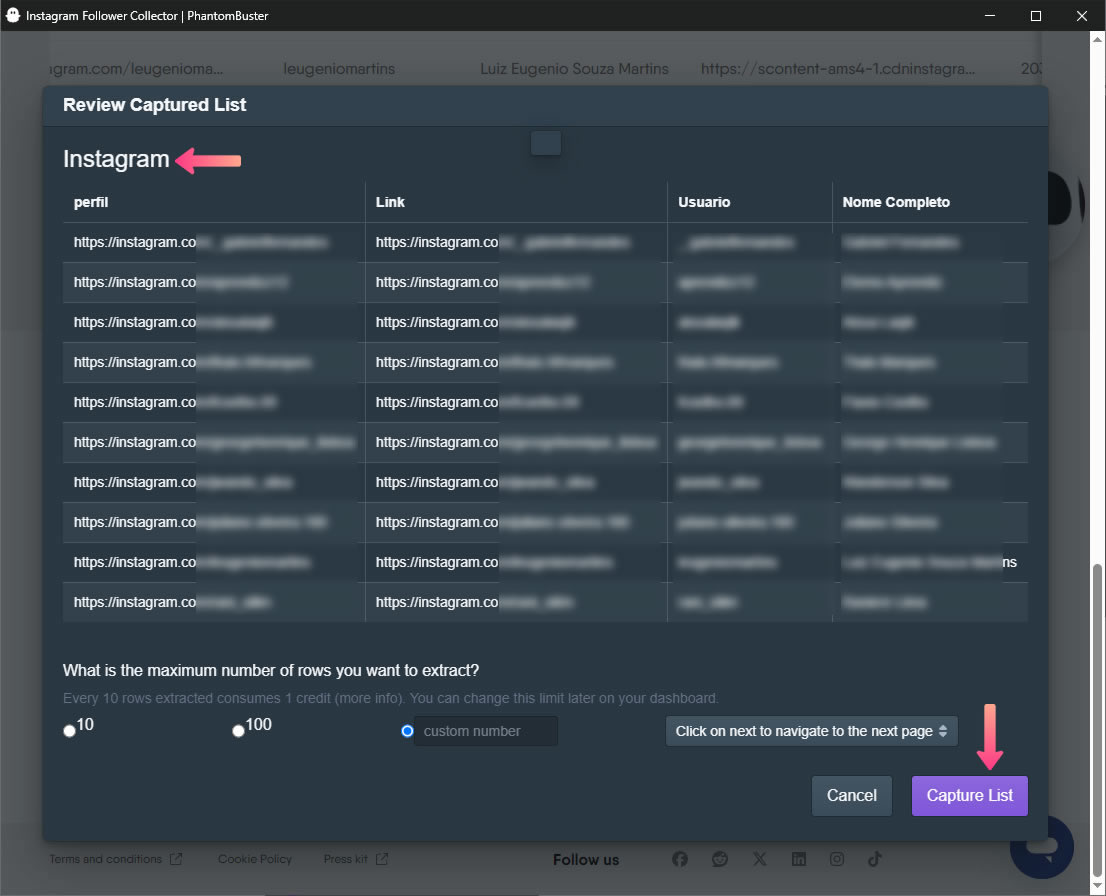Select the custom number radio option

pyautogui.click(x=407, y=731)
